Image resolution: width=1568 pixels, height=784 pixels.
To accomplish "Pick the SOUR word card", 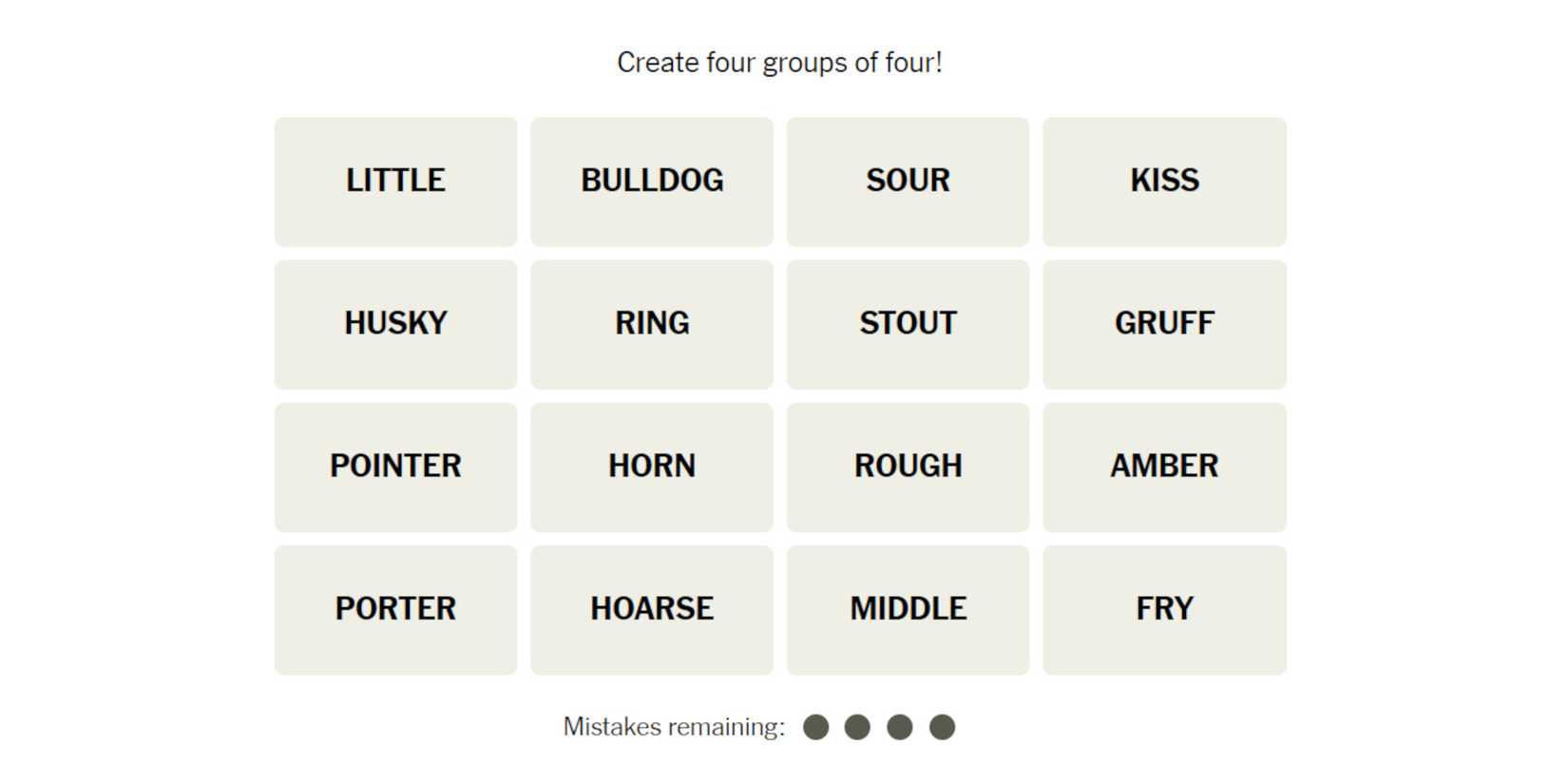I will tap(908, 182).
